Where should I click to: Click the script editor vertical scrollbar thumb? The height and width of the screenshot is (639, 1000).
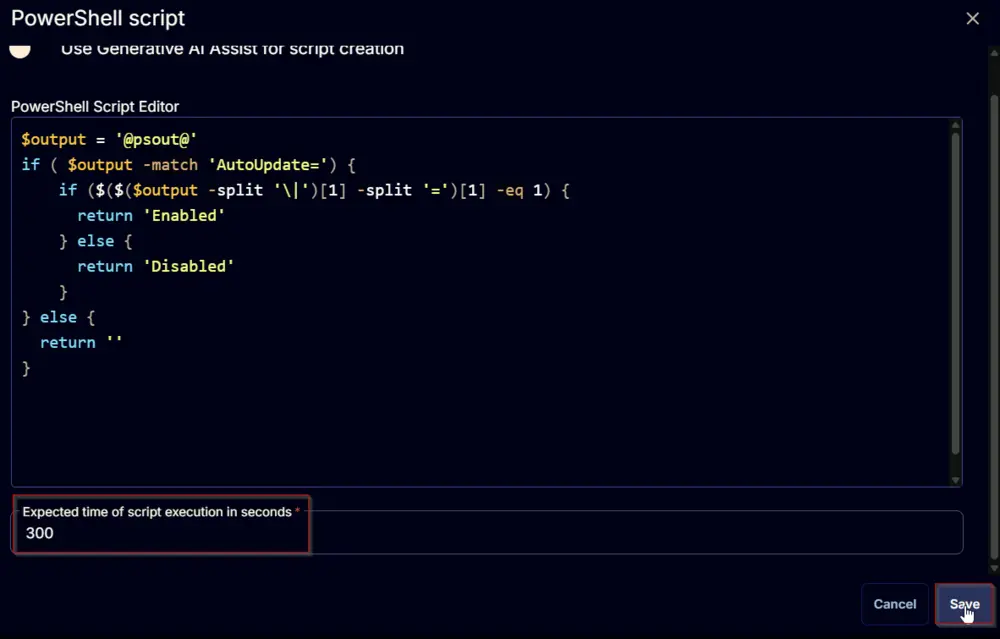point(955,293)
